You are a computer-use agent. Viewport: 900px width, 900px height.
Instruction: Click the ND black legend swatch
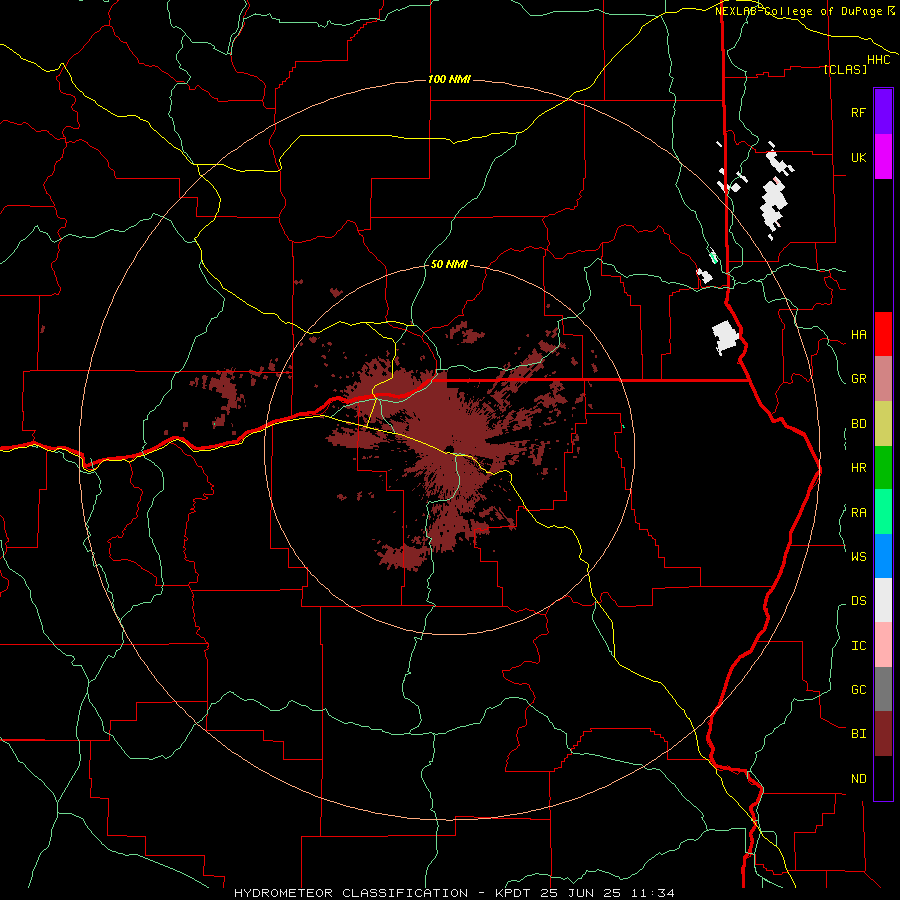(883, 778)
